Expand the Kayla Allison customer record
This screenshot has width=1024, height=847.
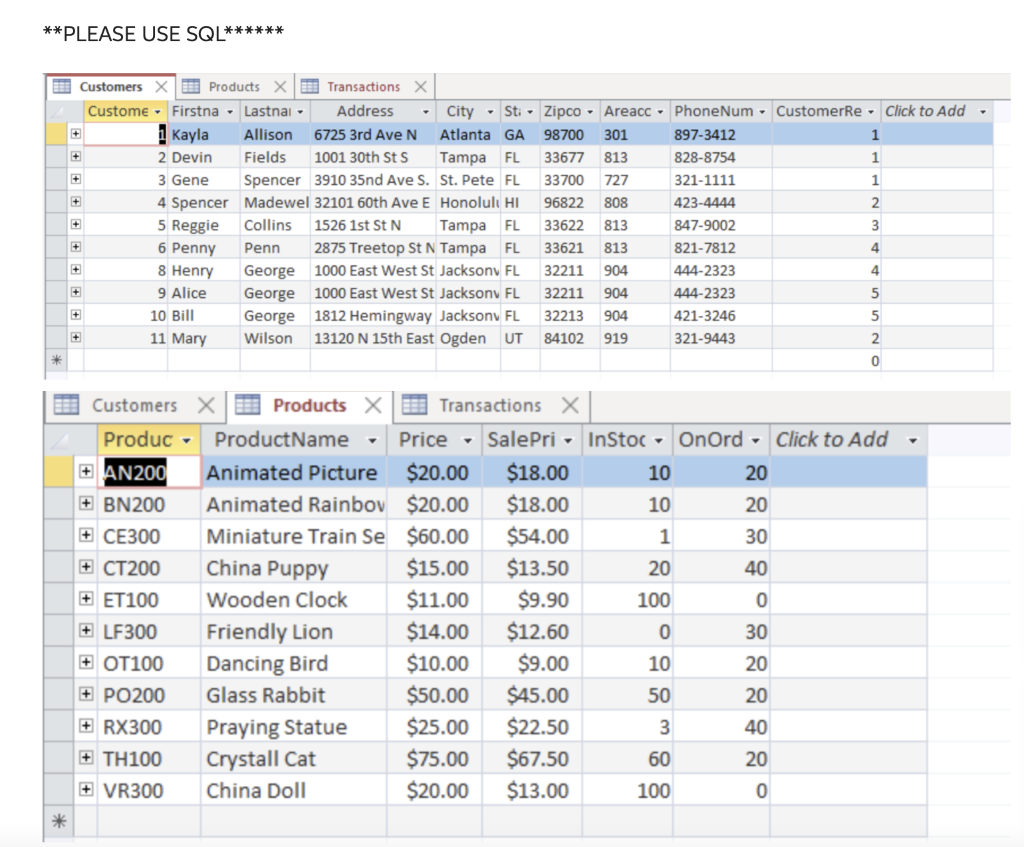point(76,134)
